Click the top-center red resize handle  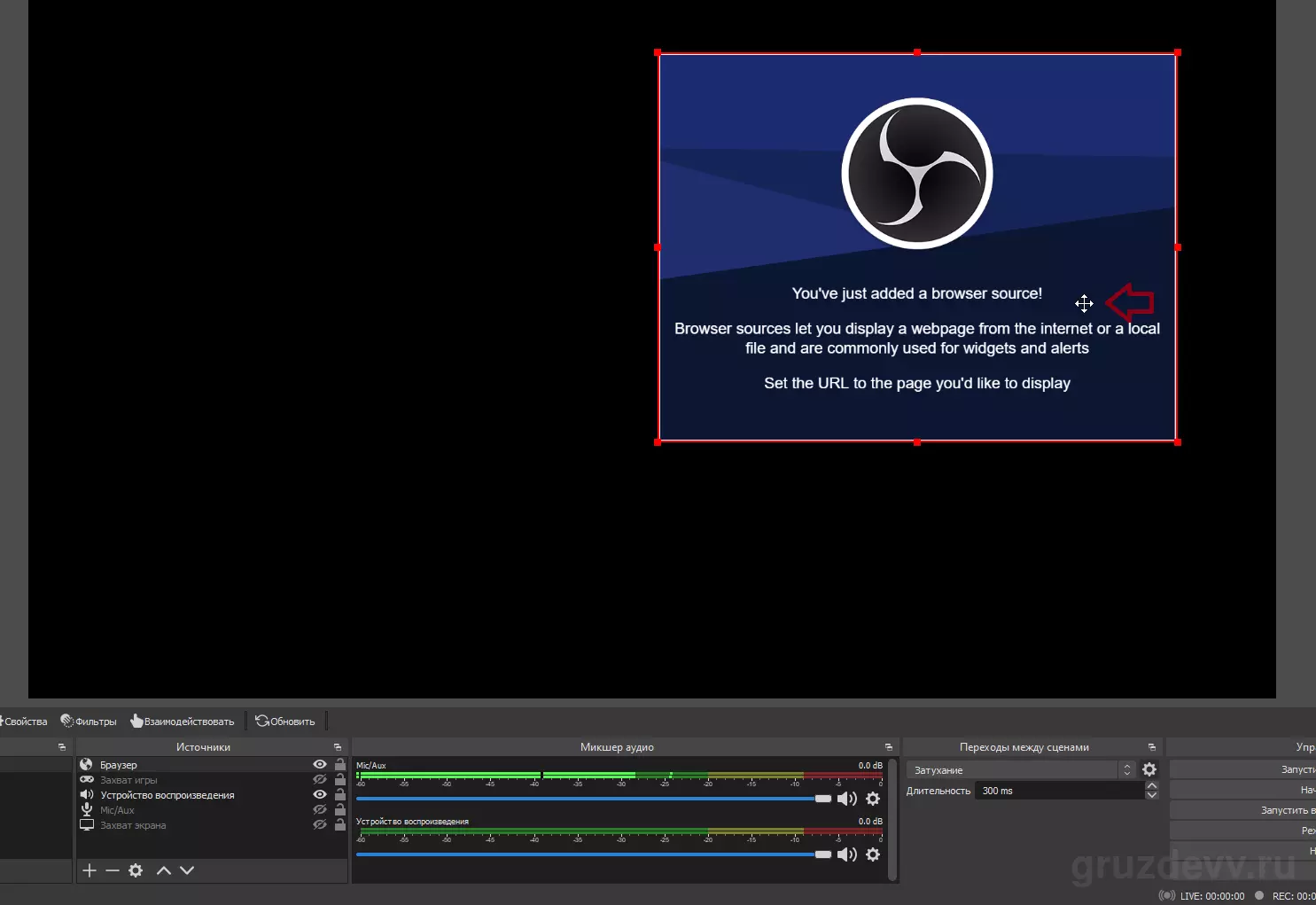coord(917,52)
